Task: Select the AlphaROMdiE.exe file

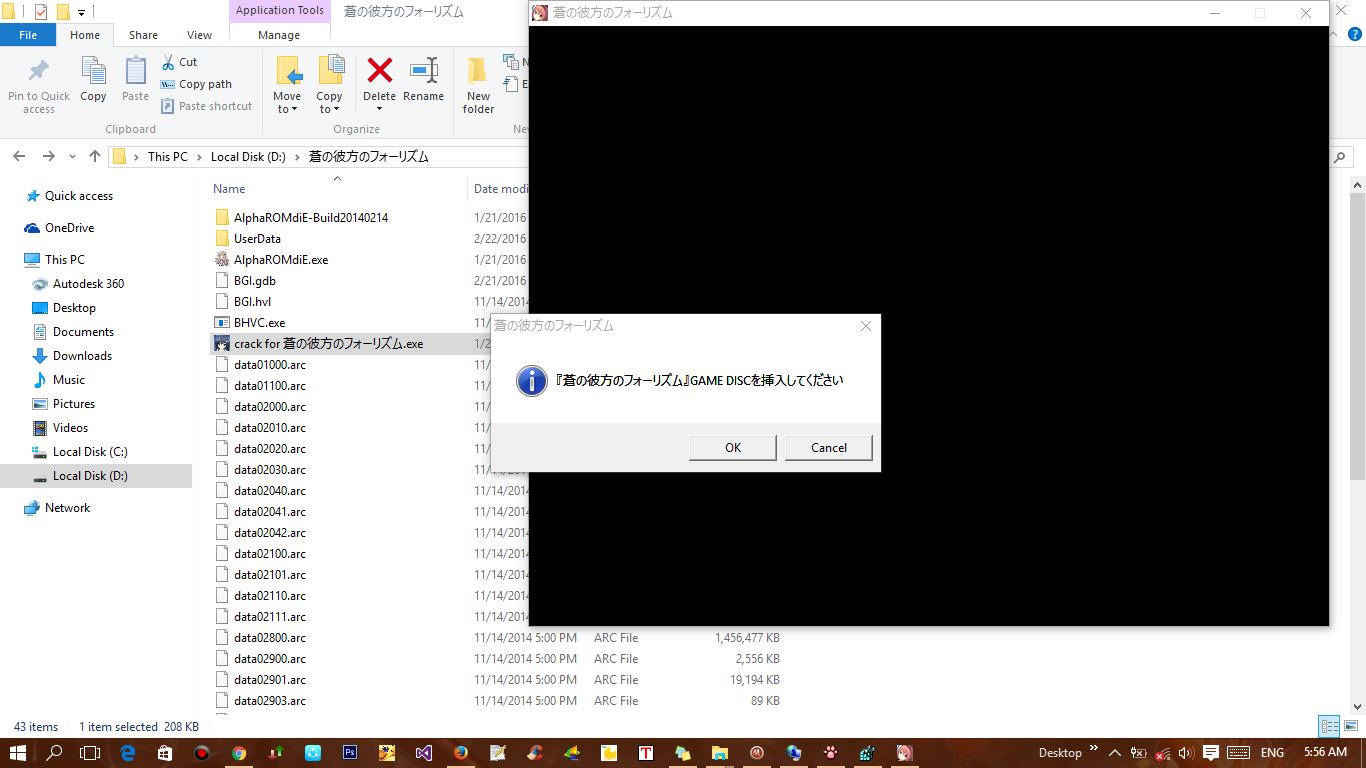Action: tap(280, 260)
